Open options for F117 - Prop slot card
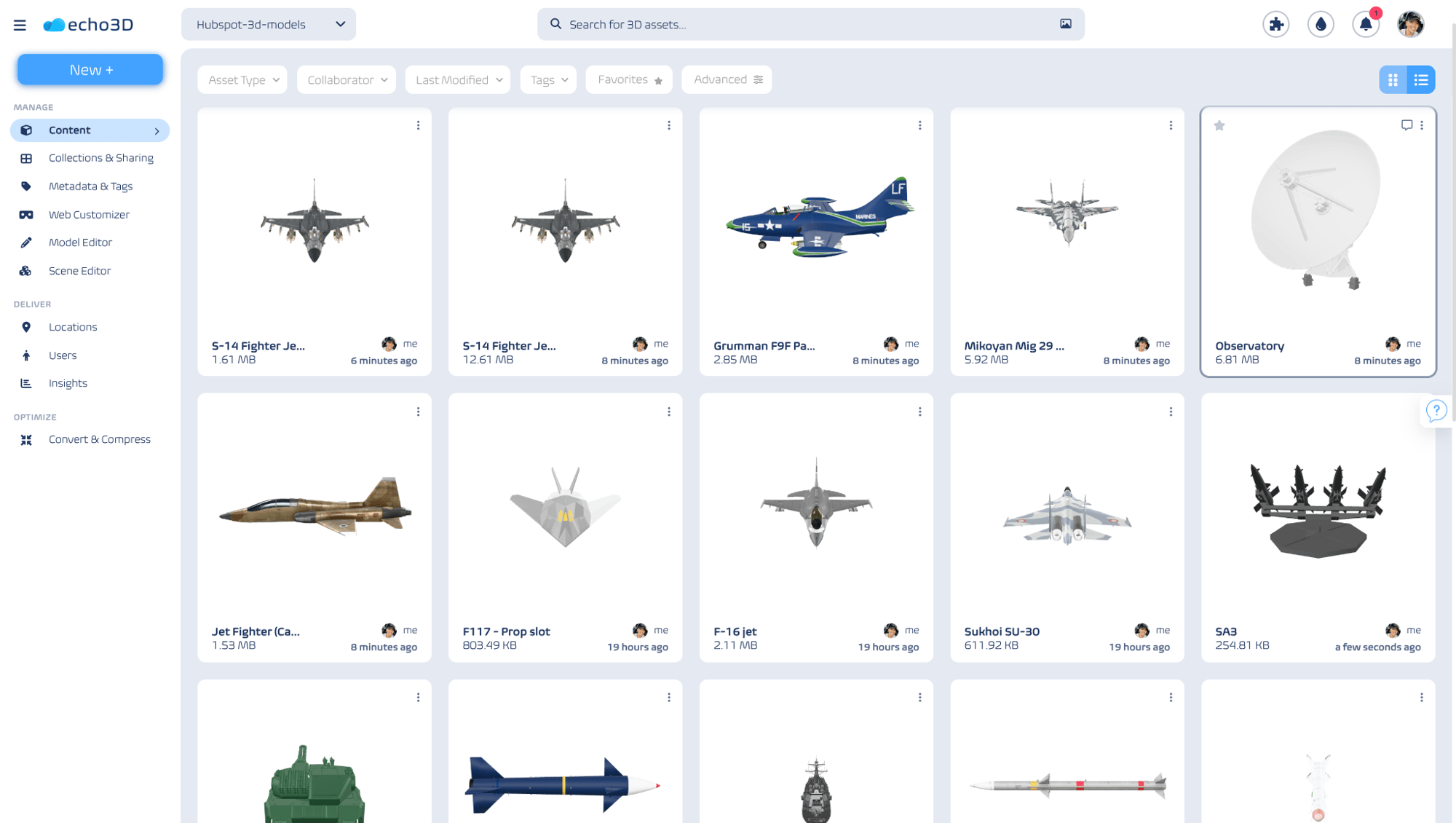This screenshot has height=823, width=1456. click(x=669, y=411)
